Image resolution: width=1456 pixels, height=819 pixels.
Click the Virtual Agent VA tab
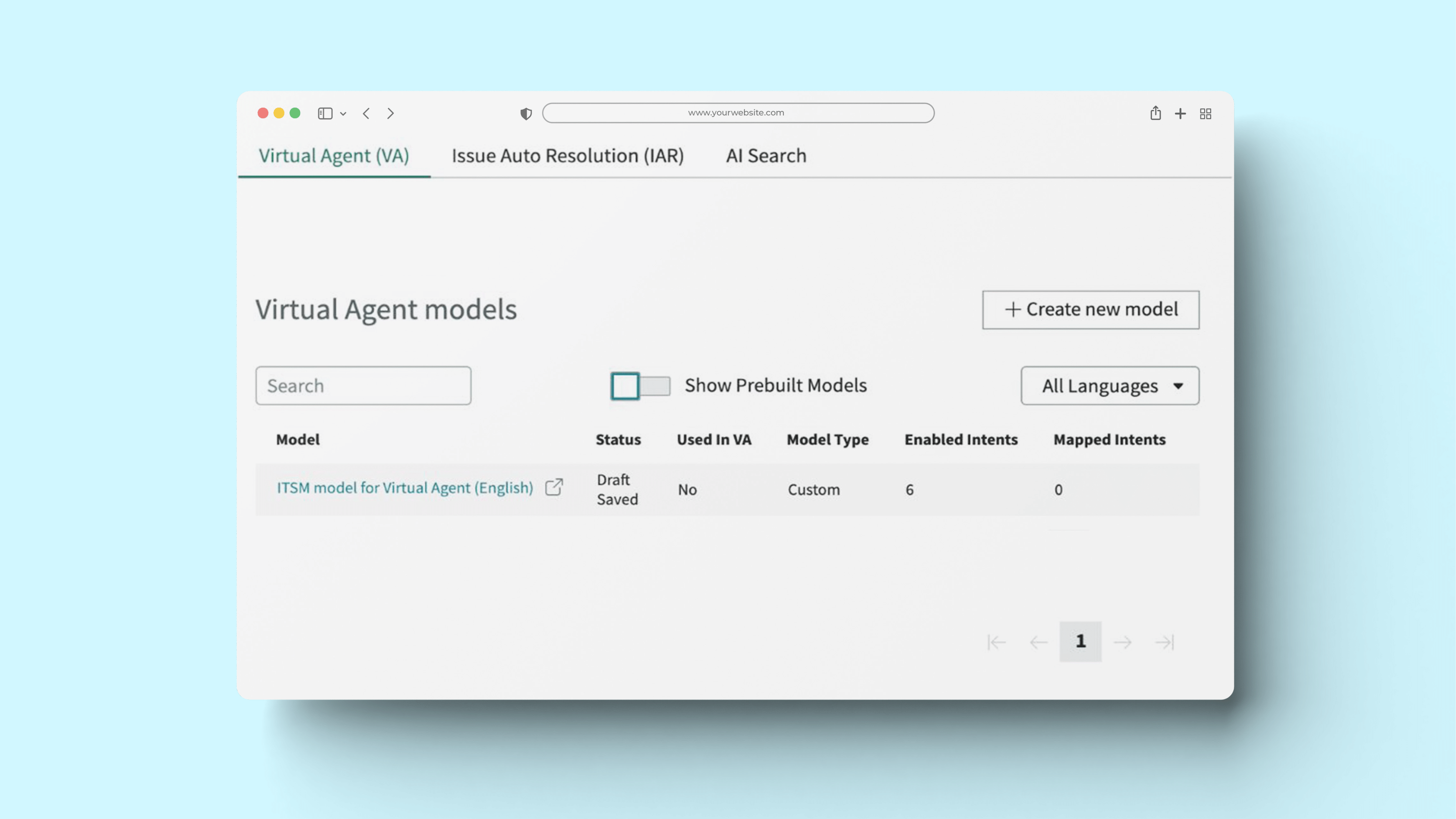[x=334, y=155]
